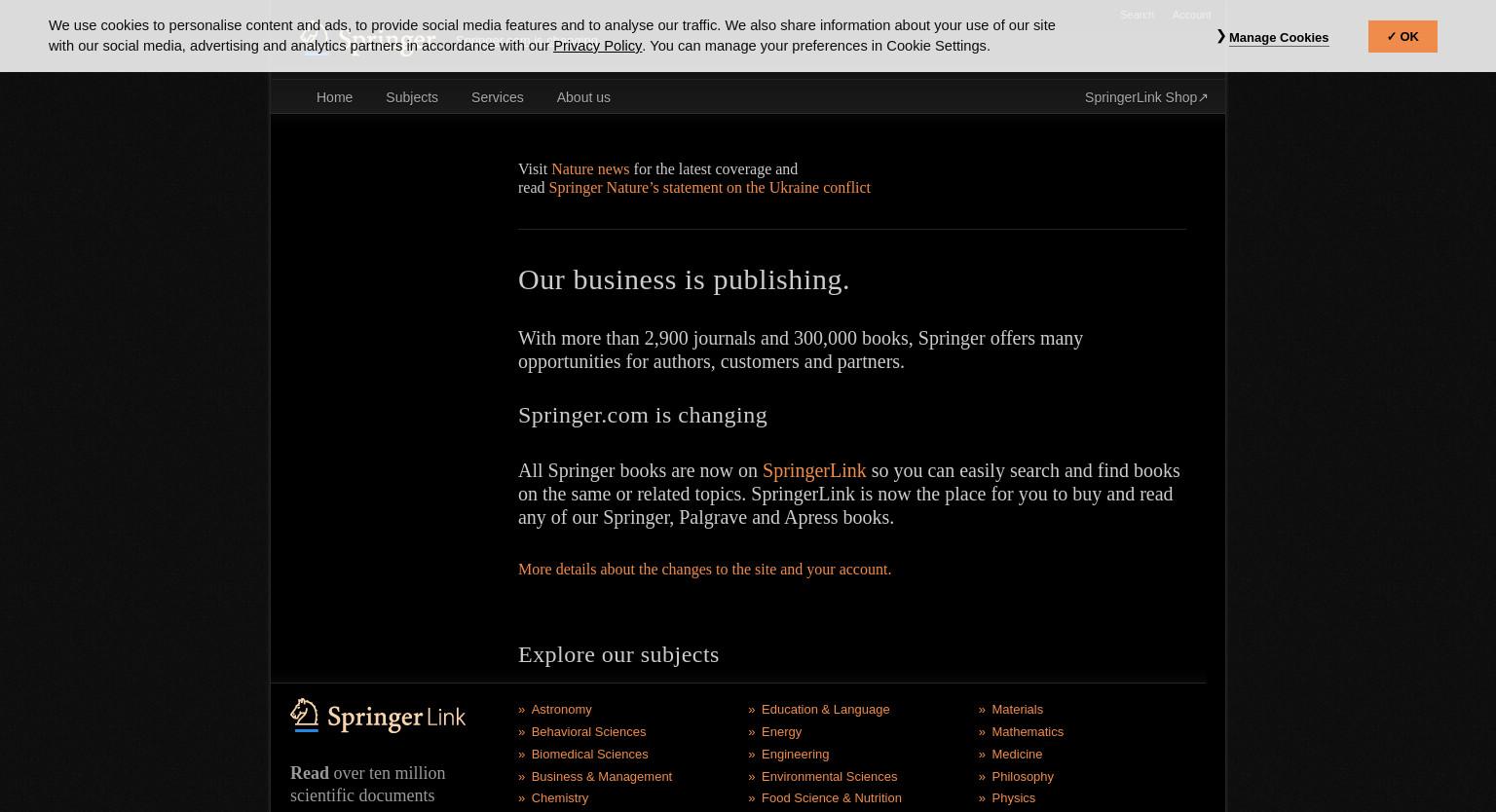The width and height of the screenshot is (1496, 812).
Task: Browse the Behavioral Sciences subject
Action: [x=588, y=732]
